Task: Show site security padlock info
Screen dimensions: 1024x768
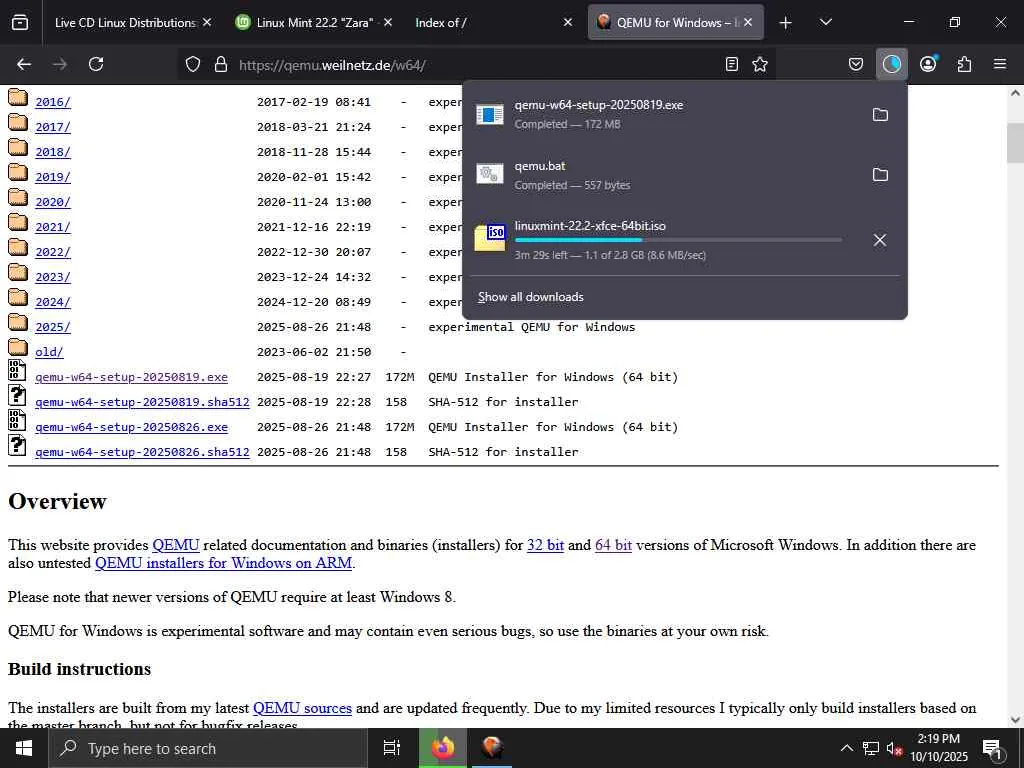Action: click(x=221, y=64)
